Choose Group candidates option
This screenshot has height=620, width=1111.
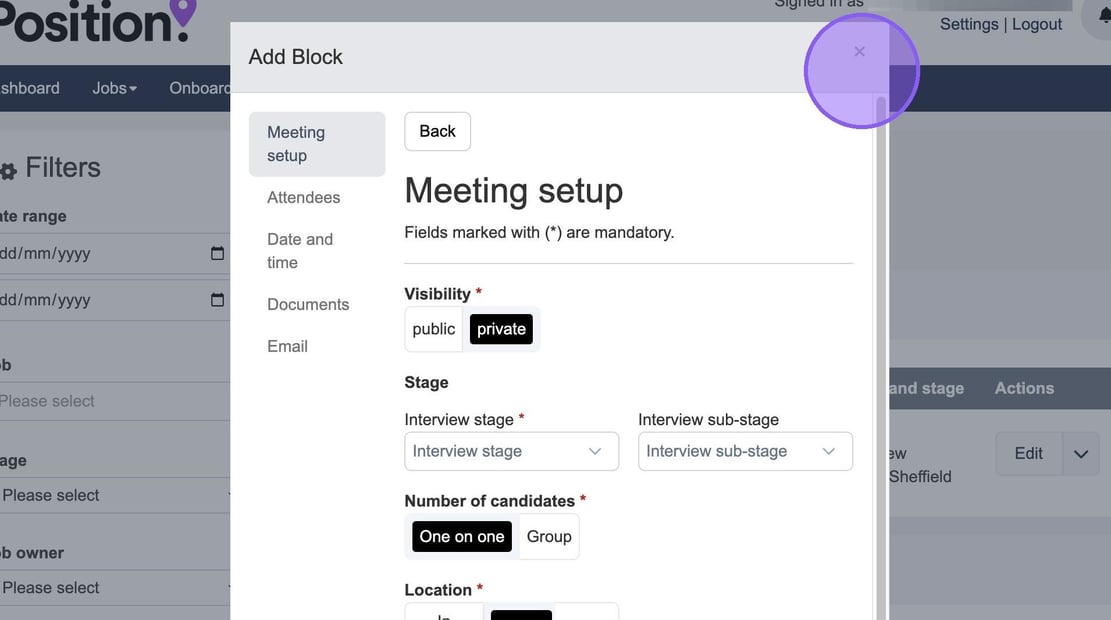[549, 537]
